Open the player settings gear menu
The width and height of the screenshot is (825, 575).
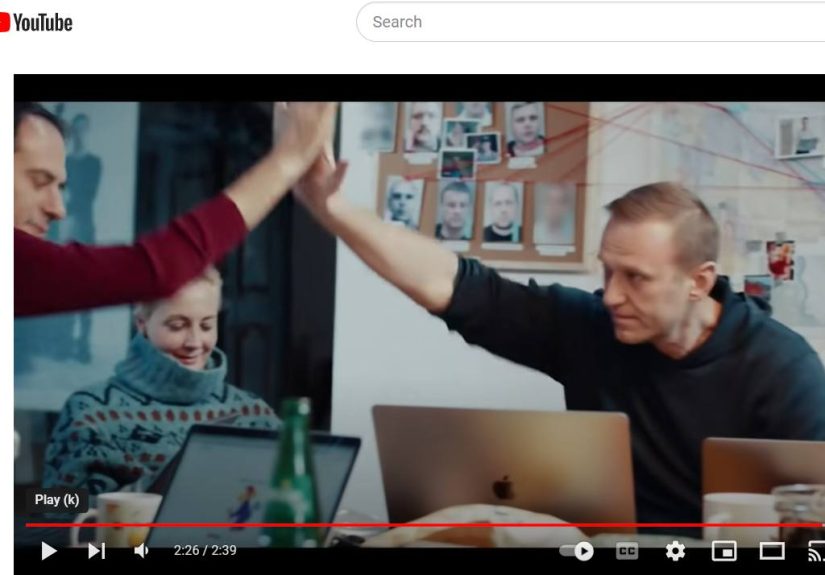(675, 550)
